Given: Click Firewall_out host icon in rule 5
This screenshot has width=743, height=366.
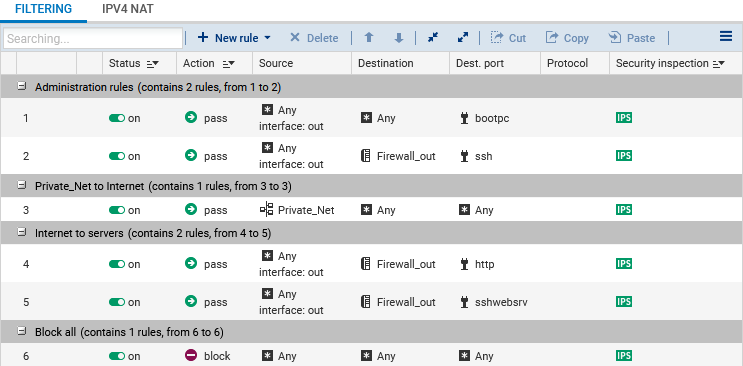Looking at the screenshot, I should (x=366, y=302).
